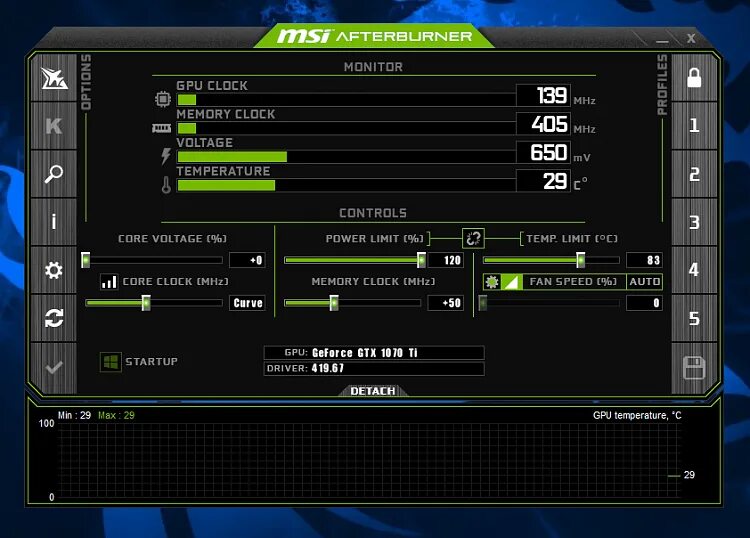Screen dimensions: 750x538
Task: Click fan speed user-defined gear icon
Action: coord(492,282)
